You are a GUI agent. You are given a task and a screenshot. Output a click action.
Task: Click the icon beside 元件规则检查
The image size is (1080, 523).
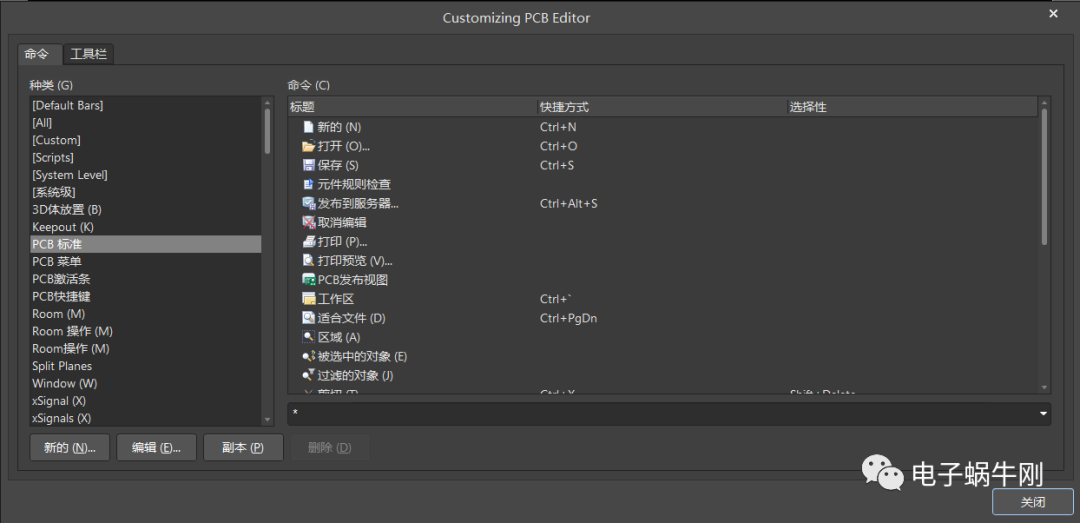coord(309,185)
